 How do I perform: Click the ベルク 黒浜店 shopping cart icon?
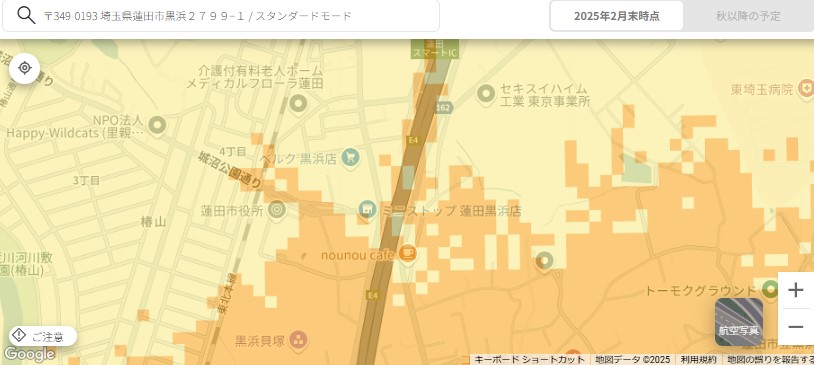coord(351,157)
